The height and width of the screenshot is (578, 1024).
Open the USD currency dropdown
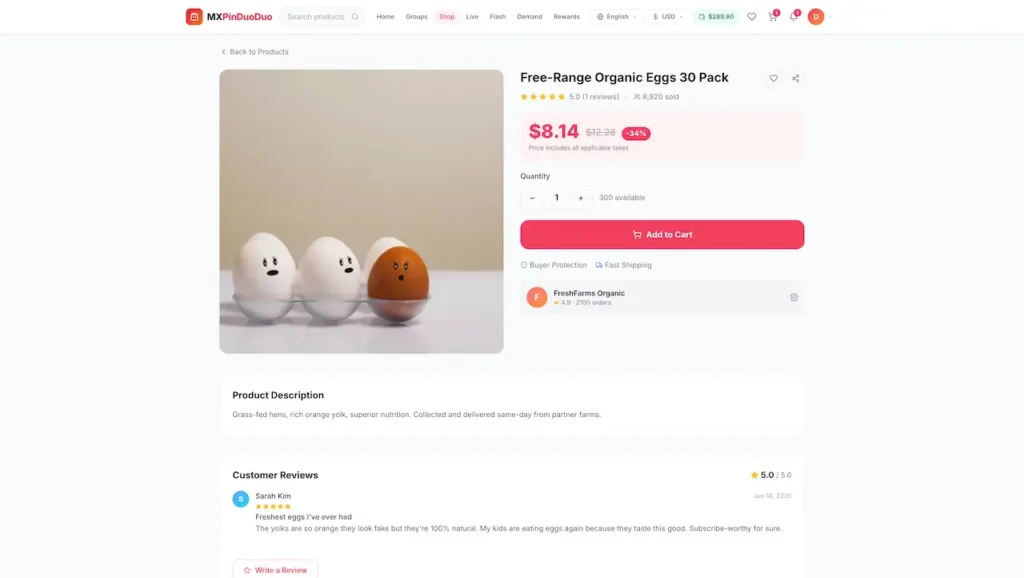coord(667,17)
